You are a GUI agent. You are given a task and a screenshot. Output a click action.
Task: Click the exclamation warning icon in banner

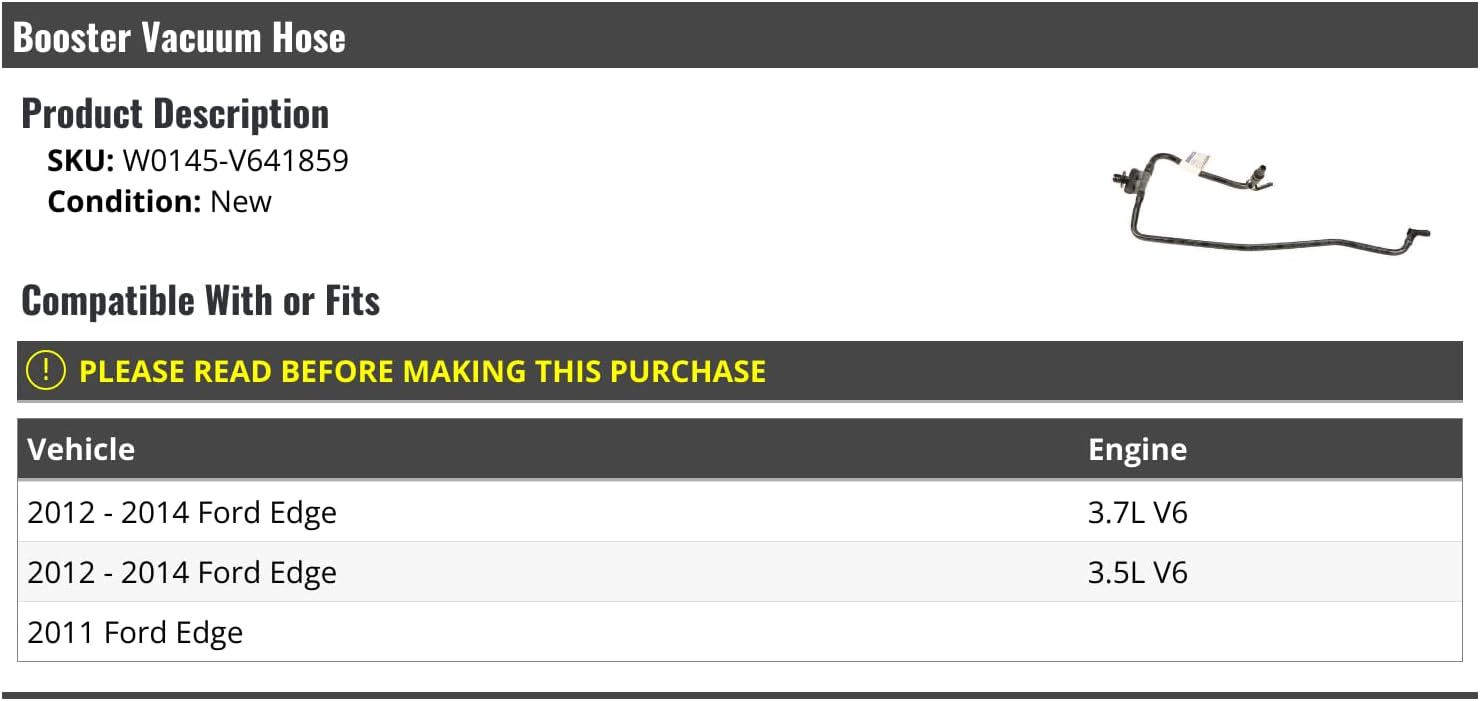pos(46,371)
